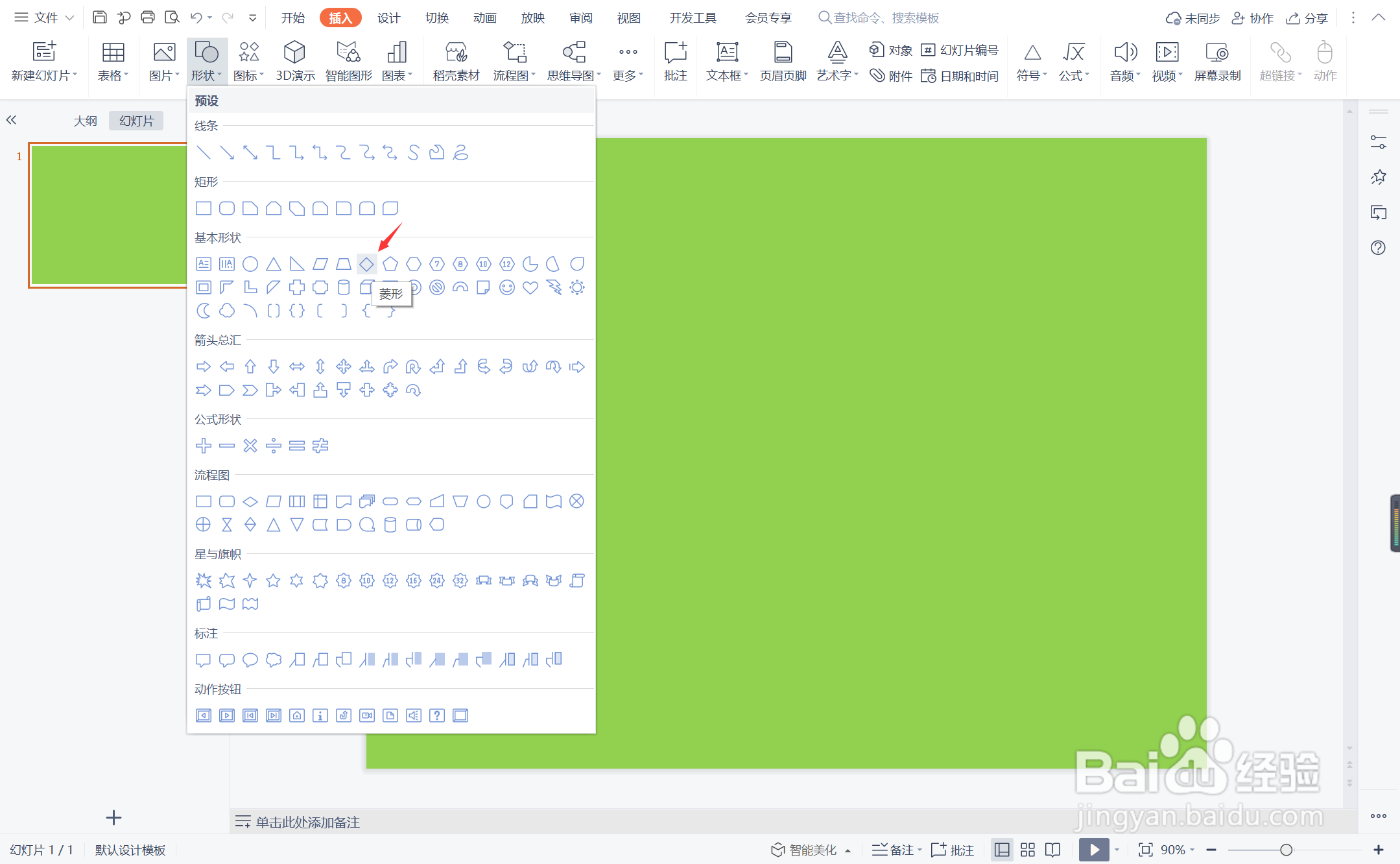
Task: Click the Share button
Action: pyautogui.click(x=1307, y=18)
